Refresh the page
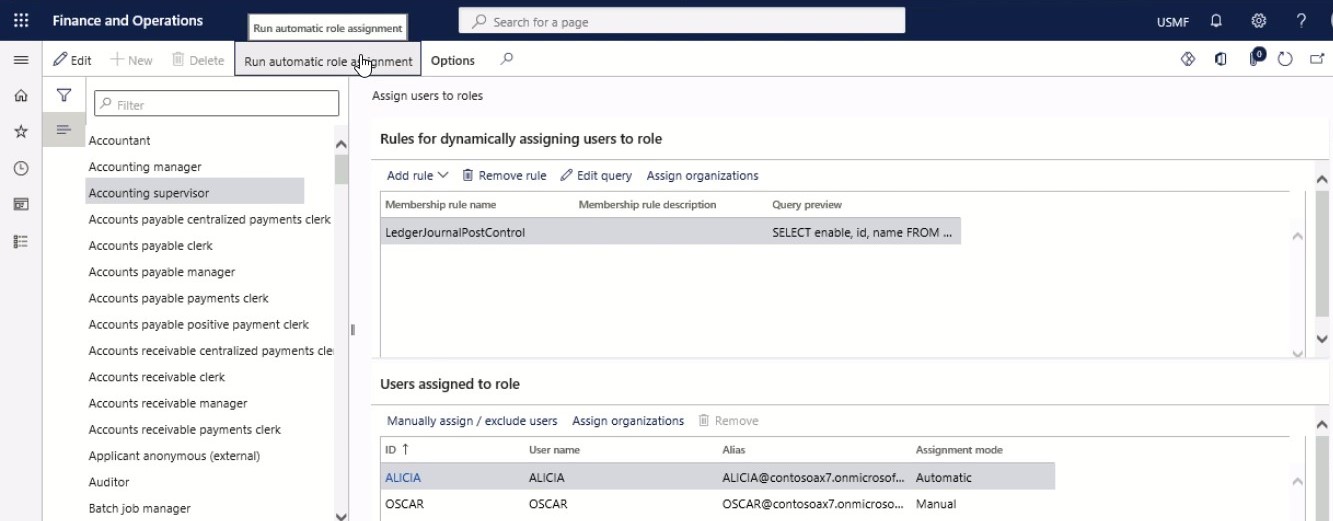 [1286, 60]
